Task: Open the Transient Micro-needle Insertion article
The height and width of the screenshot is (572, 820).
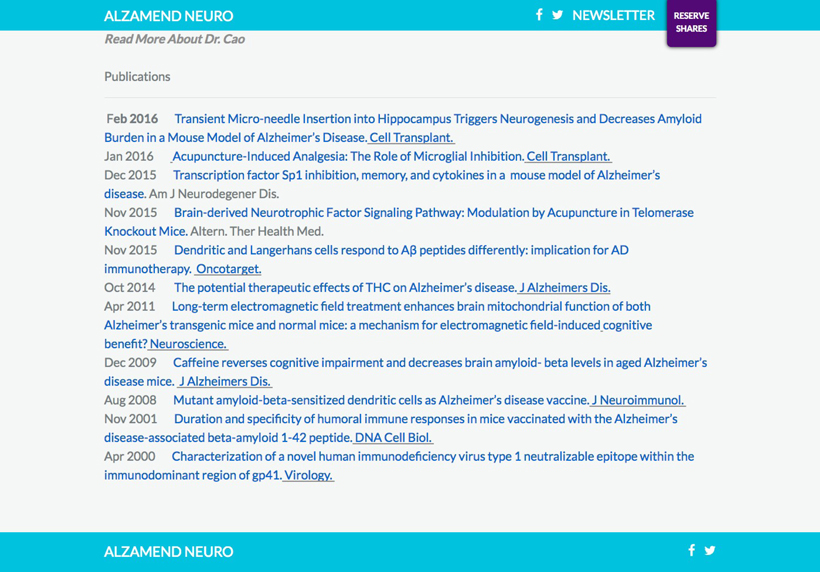Action: coord(437,119)
